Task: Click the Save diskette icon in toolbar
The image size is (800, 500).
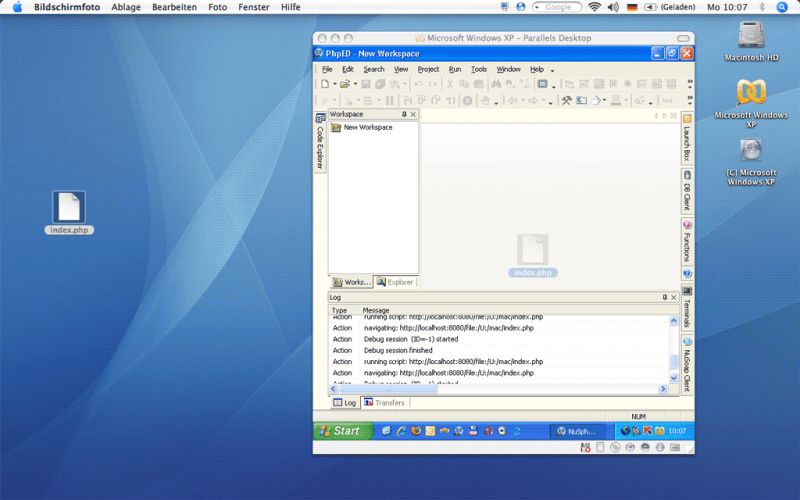Action: (366, 84)
